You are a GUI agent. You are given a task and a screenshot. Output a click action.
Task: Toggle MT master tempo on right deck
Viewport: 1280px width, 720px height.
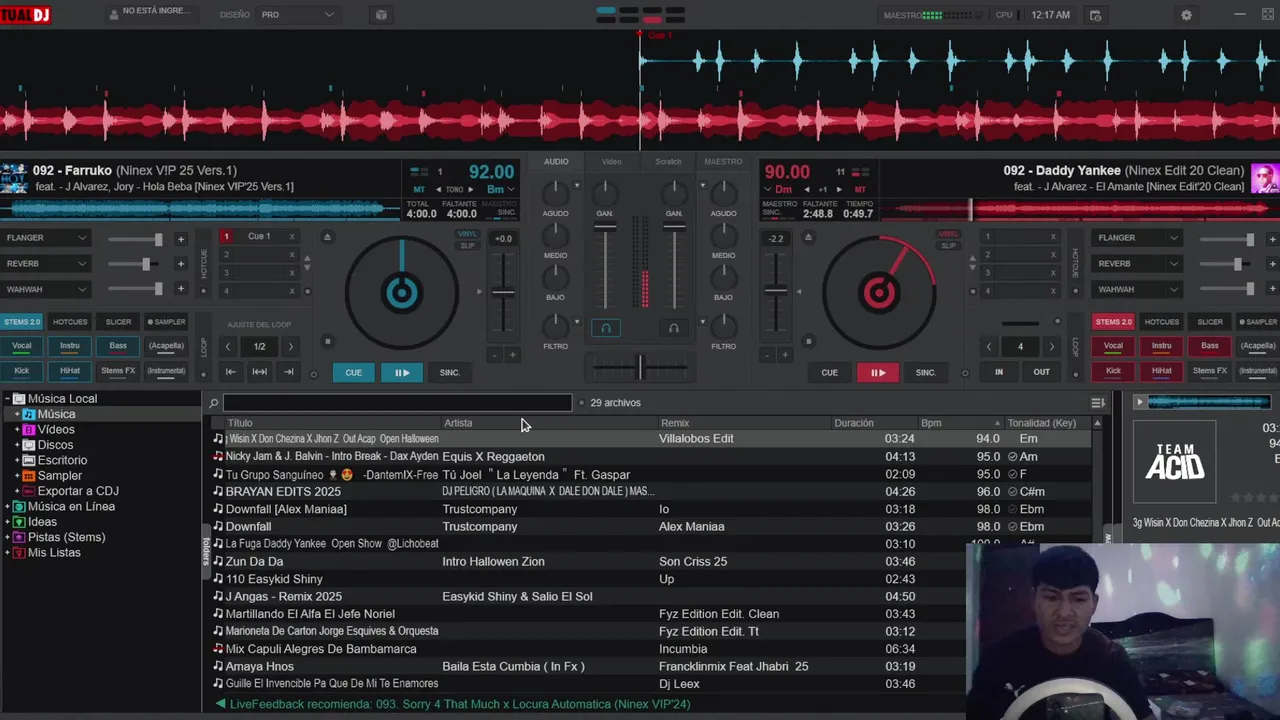pyautogui.click(x=861, y=189)
